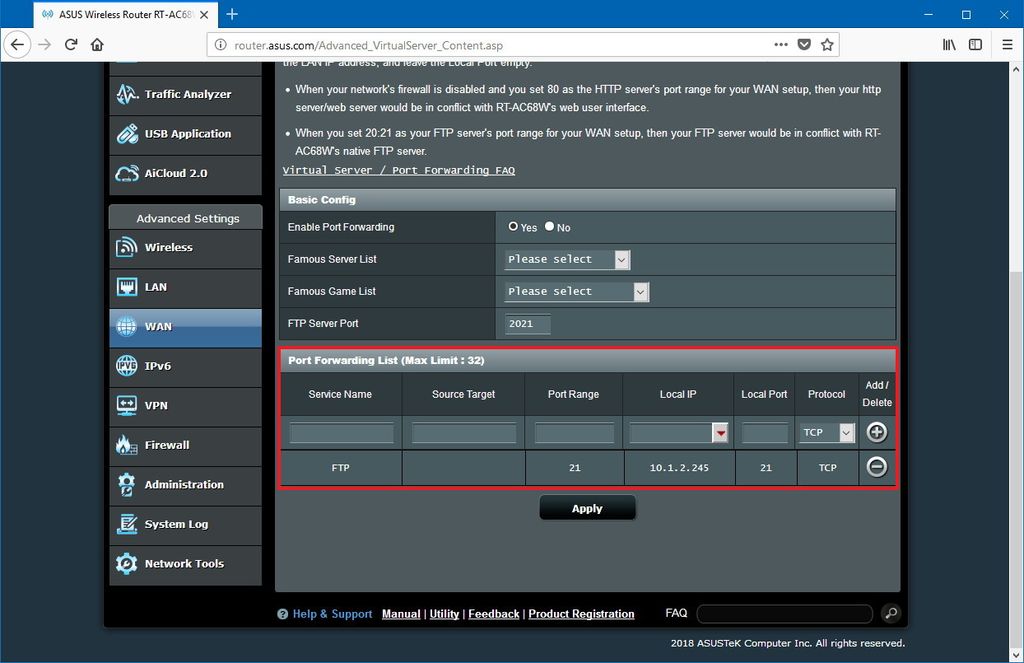Viewport: 1024px width, 663px height.
Task: Open USB Application menu item
Action: pyautogui.click(x=185, y=134)
